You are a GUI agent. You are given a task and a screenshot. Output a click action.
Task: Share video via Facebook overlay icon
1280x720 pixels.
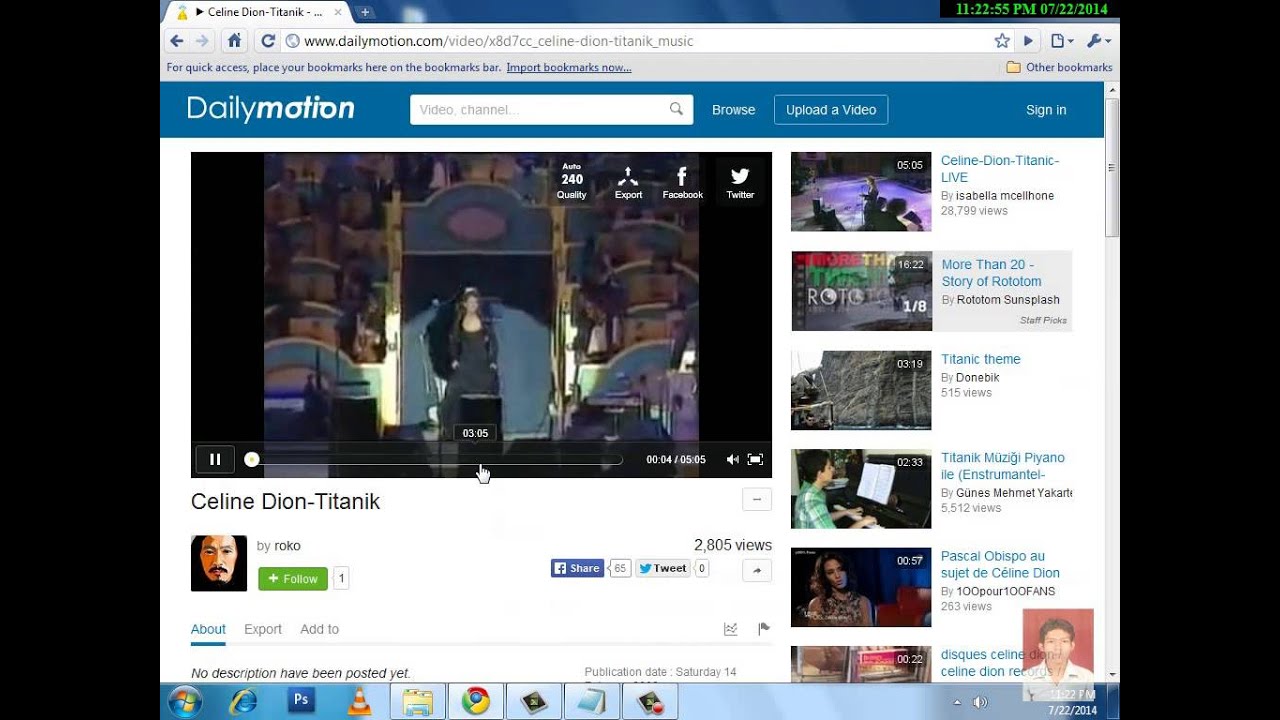click(x=682, y=183)
